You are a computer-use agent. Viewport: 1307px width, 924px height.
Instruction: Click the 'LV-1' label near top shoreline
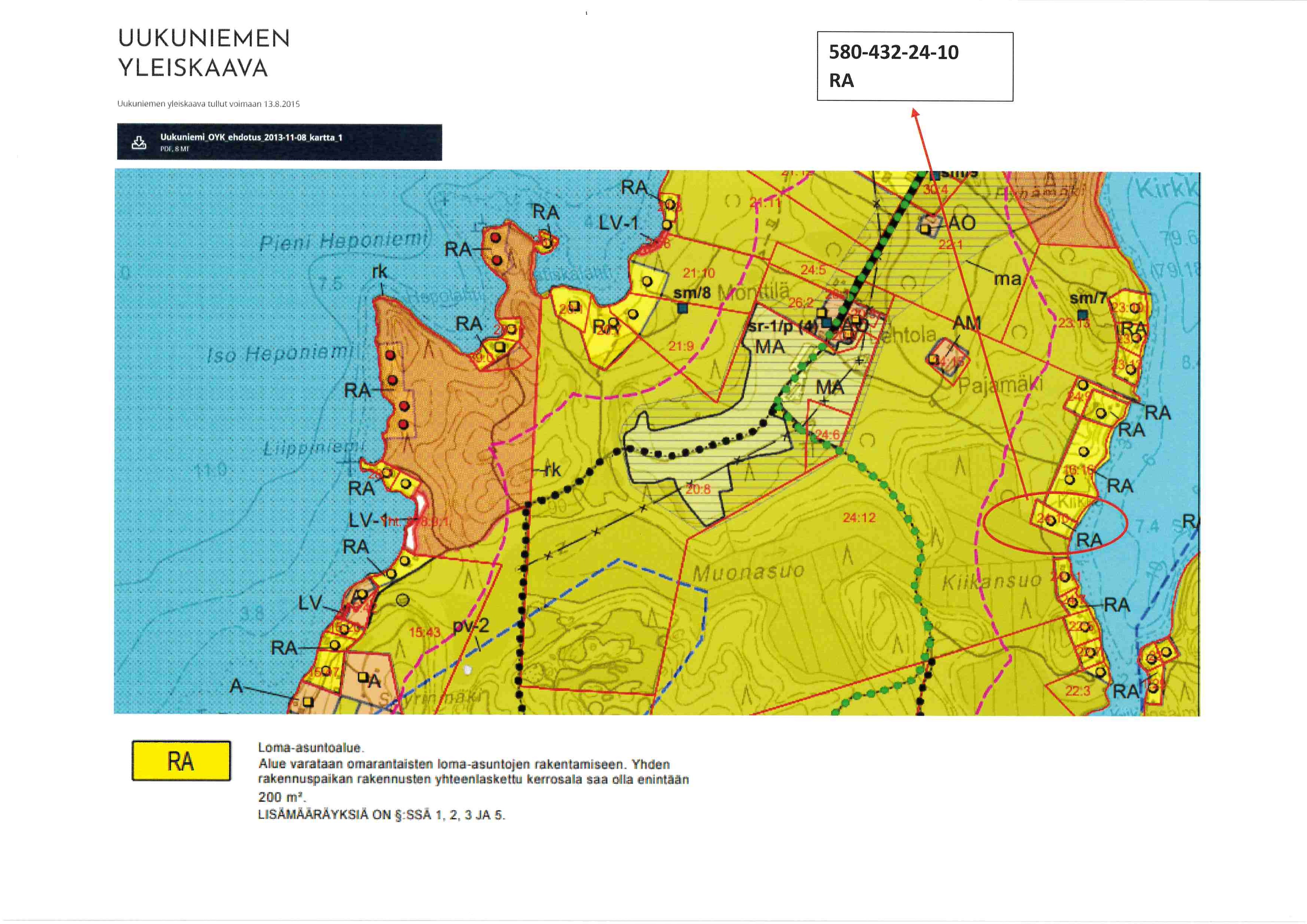point(619,222)
